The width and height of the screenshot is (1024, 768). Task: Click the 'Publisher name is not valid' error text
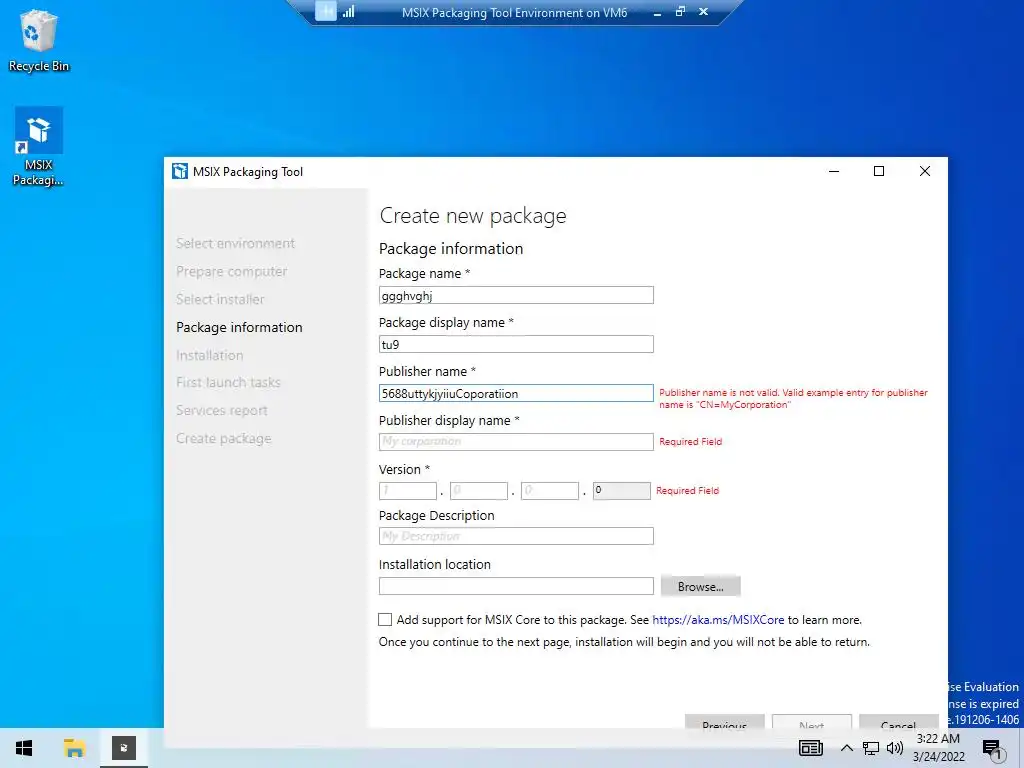[793, 398]
